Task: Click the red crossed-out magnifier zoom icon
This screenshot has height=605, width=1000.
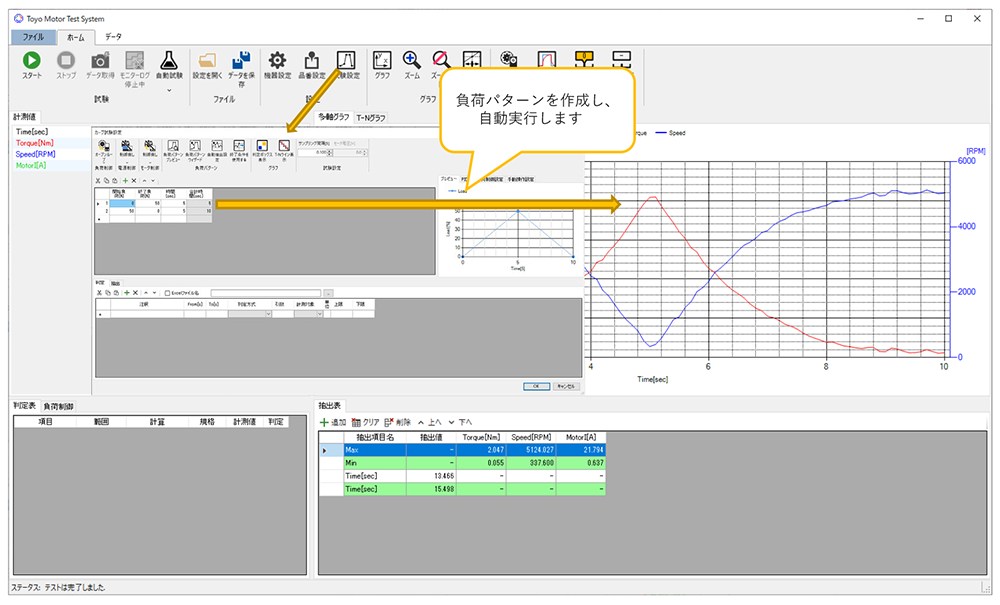Action: (440, 61)
